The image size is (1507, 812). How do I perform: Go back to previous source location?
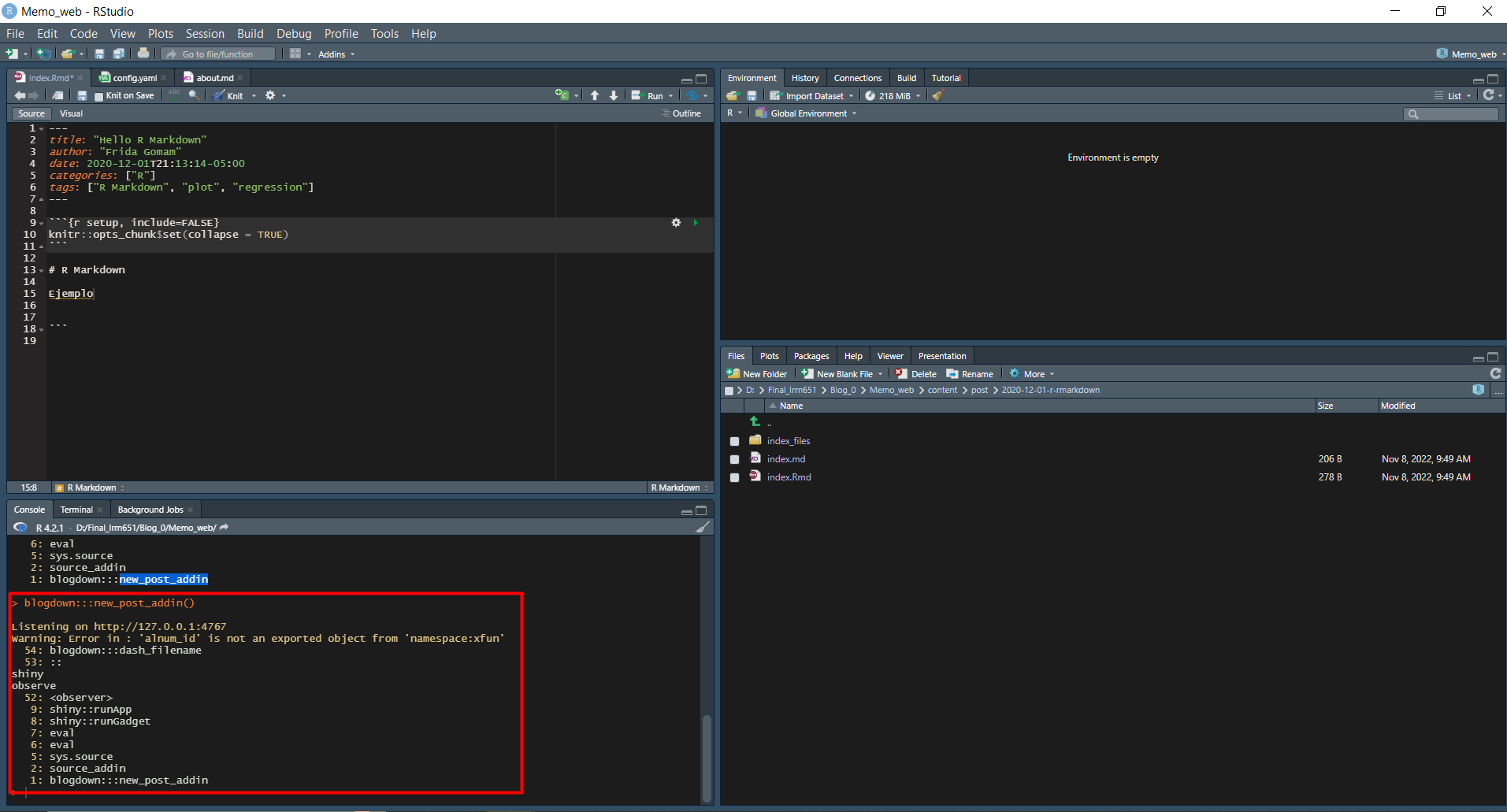20,95
